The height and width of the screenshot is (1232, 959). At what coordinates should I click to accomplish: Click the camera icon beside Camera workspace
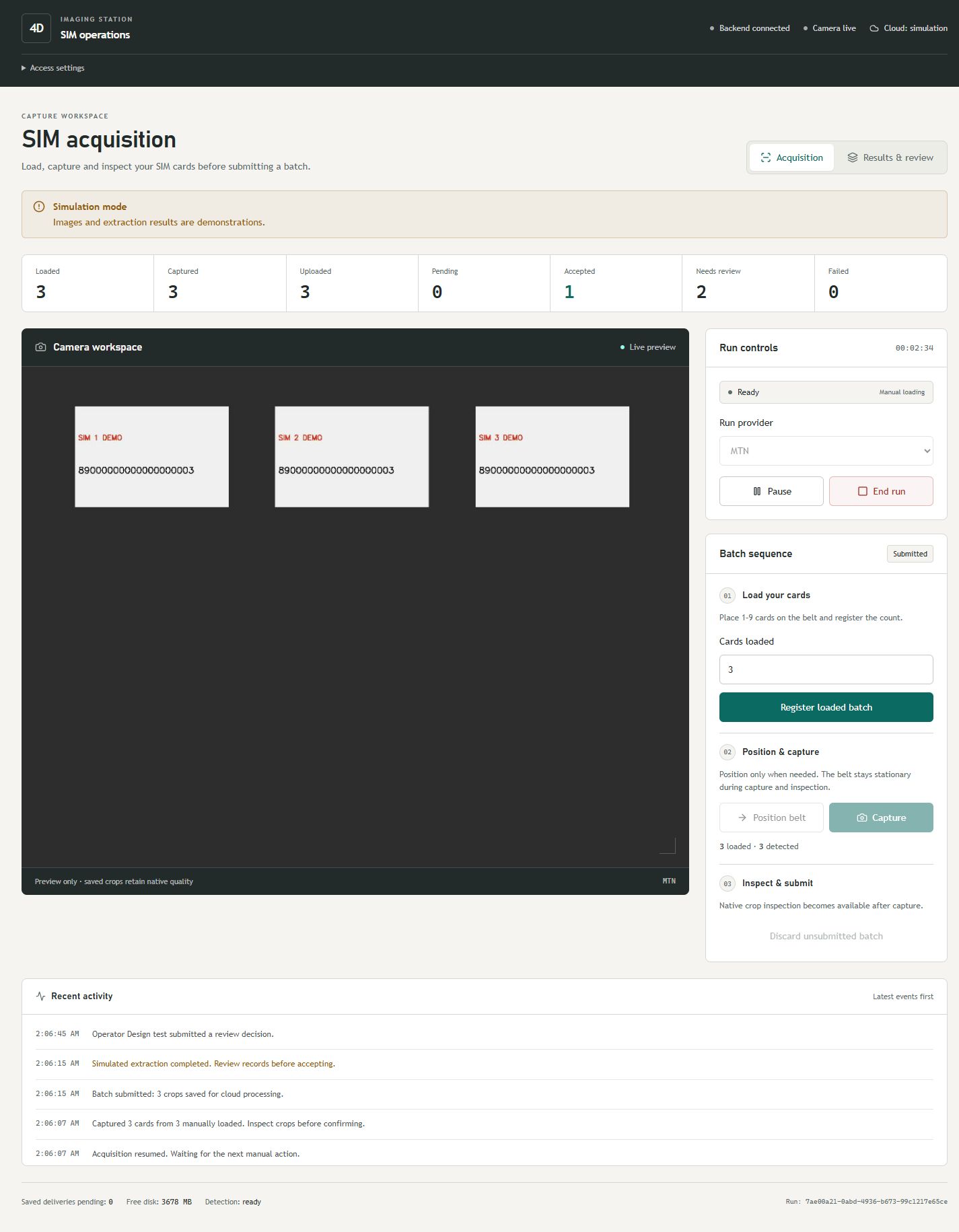tap(41, 347)
